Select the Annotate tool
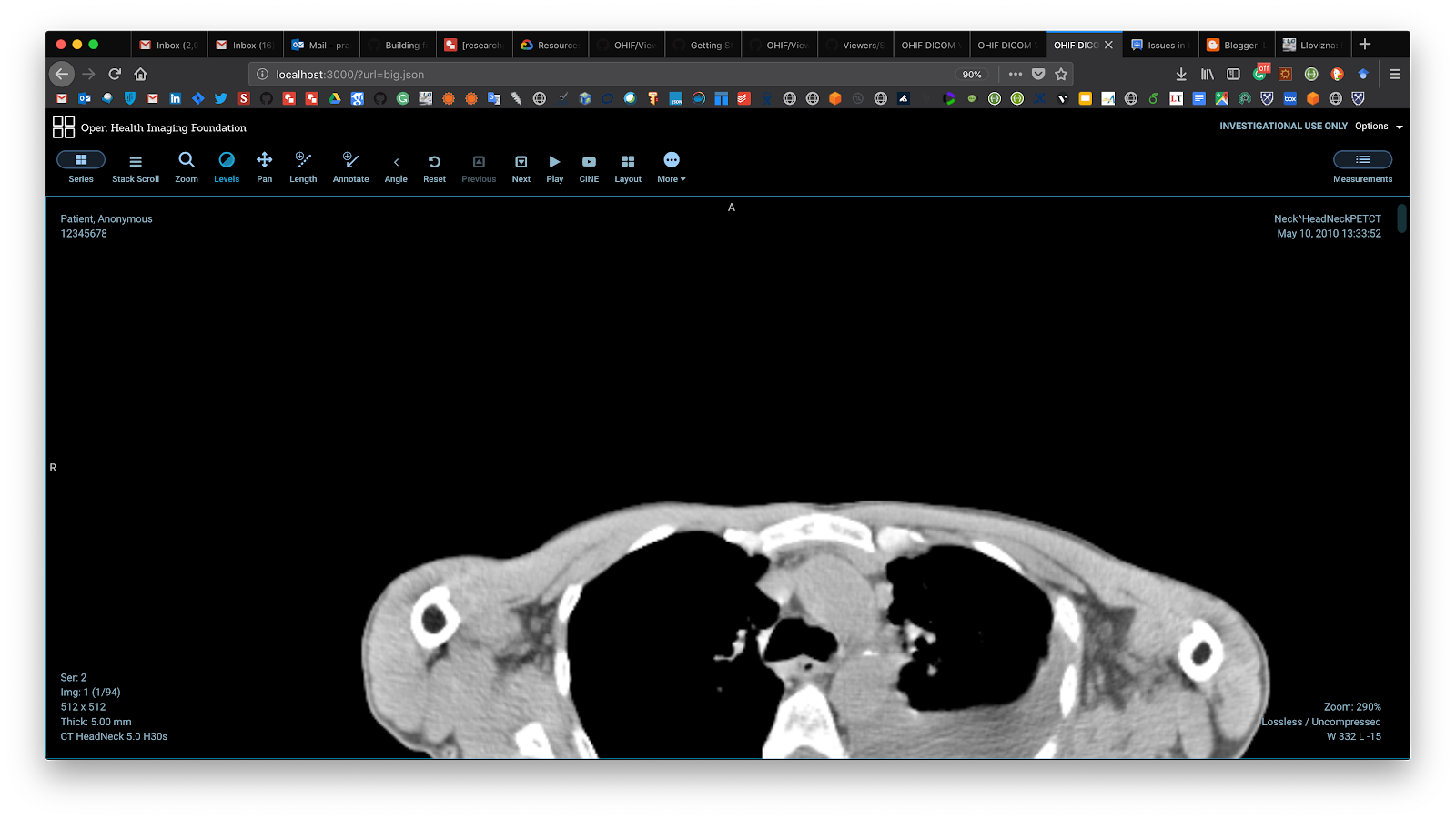The image size is (1456, 820). point(350,167)
